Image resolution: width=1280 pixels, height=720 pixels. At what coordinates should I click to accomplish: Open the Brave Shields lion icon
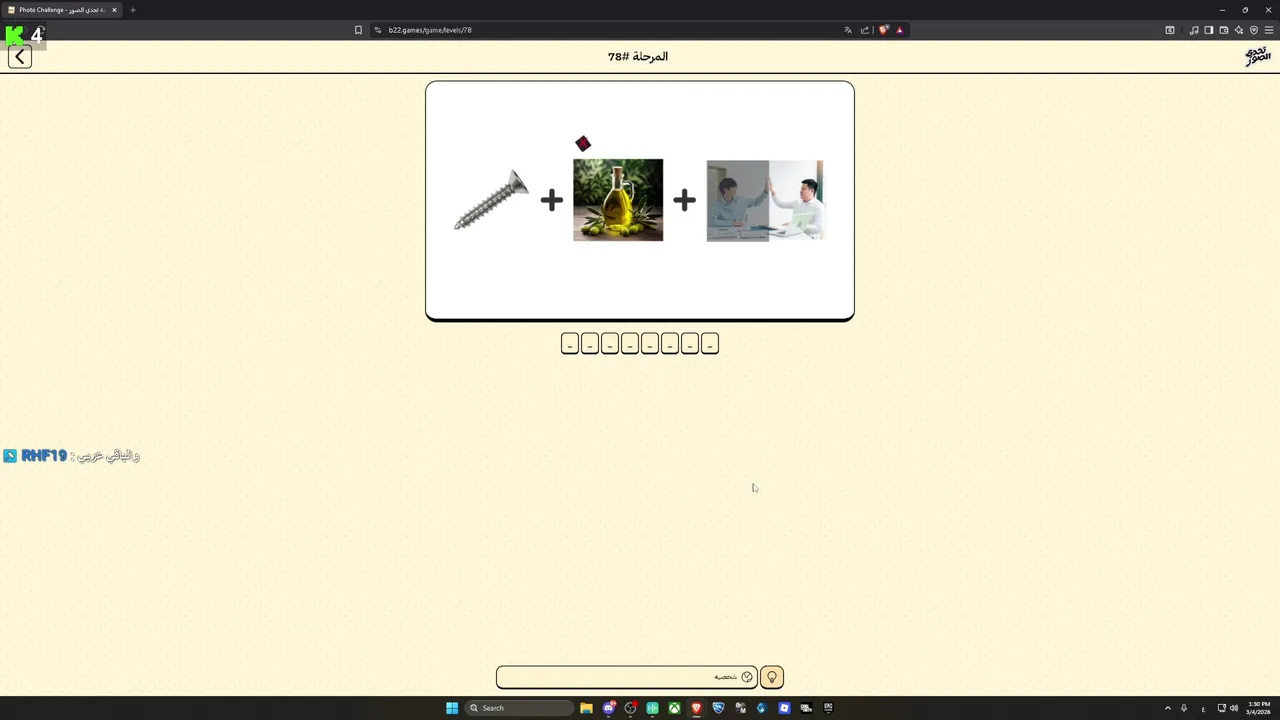(x=884, y=30)
